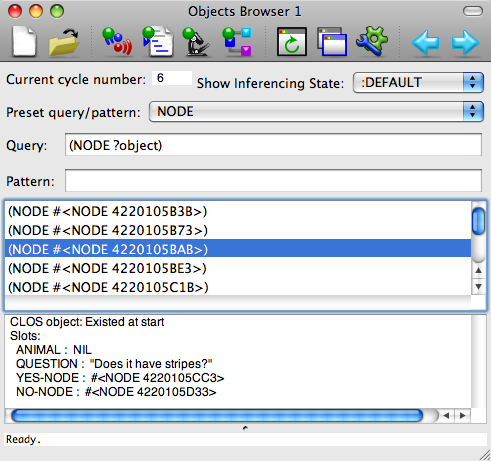Open settings with the gear wrench icon
The image size is (491, 461).
(372, 42)
